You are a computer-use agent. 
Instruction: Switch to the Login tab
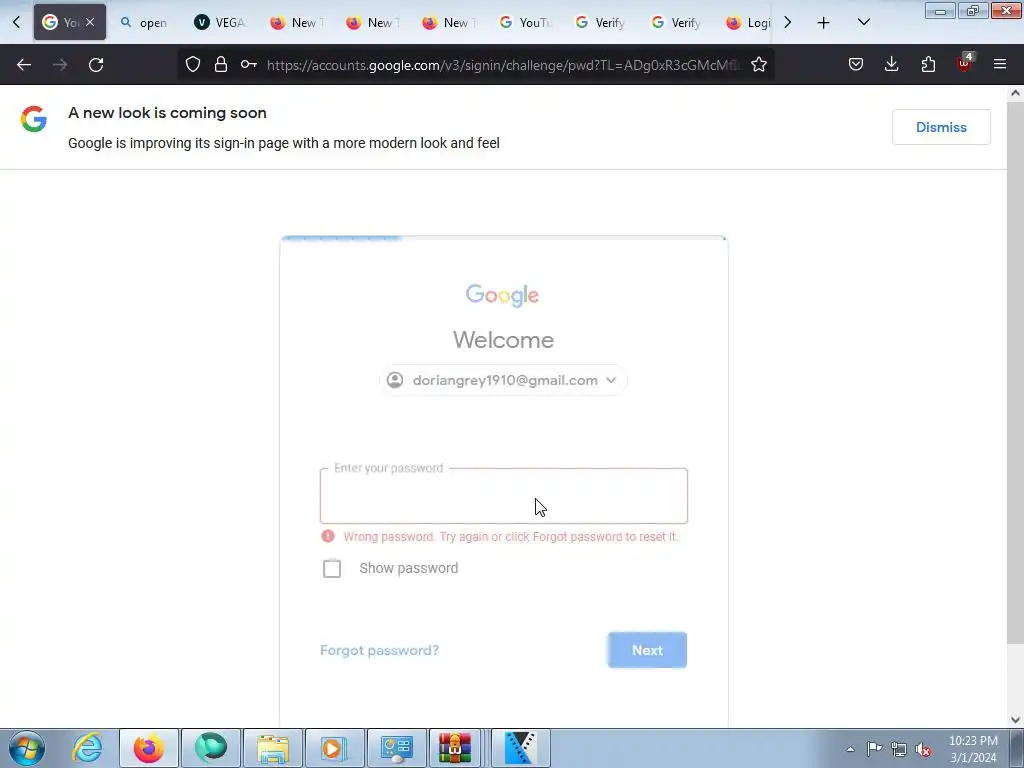coord(749,23)
